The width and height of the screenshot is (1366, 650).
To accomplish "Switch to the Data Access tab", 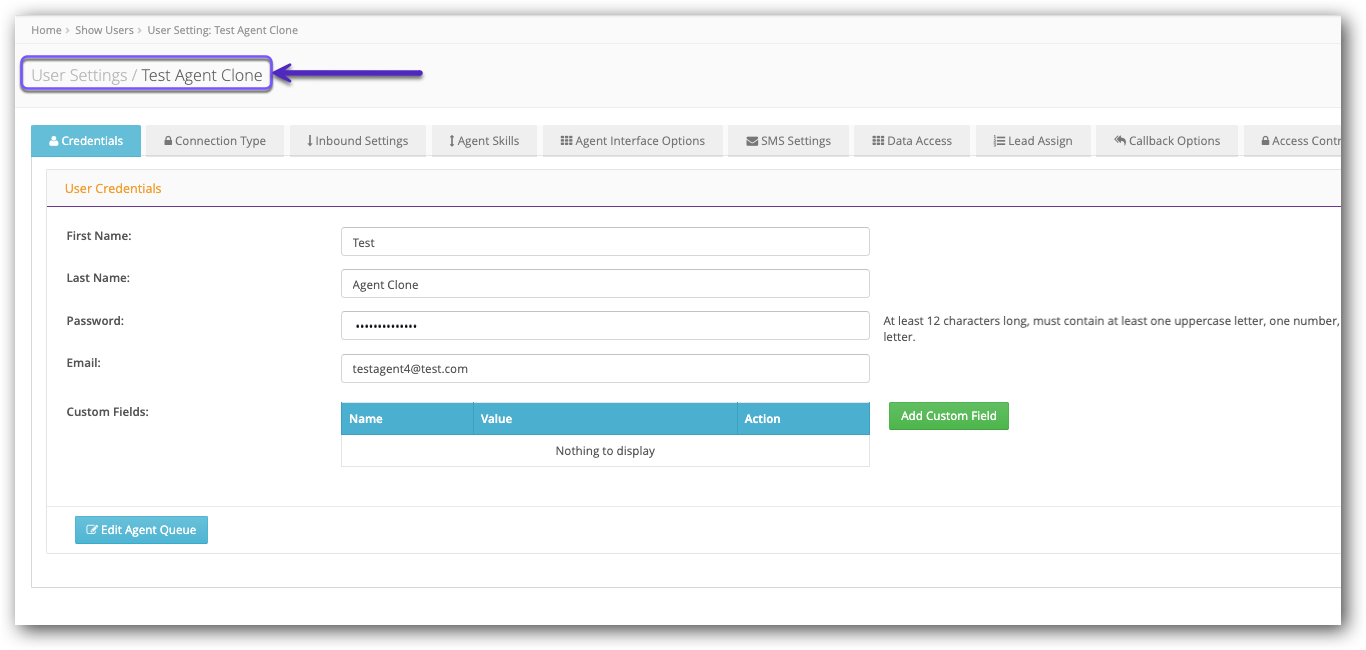I will (x=911, y=141).
